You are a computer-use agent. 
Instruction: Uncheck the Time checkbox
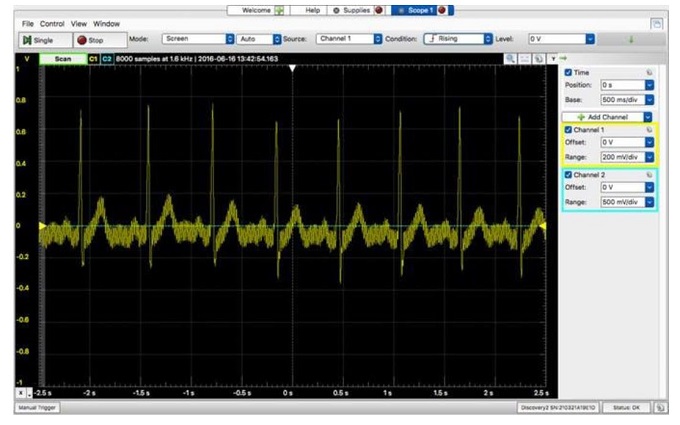click(x=569, y=72)
